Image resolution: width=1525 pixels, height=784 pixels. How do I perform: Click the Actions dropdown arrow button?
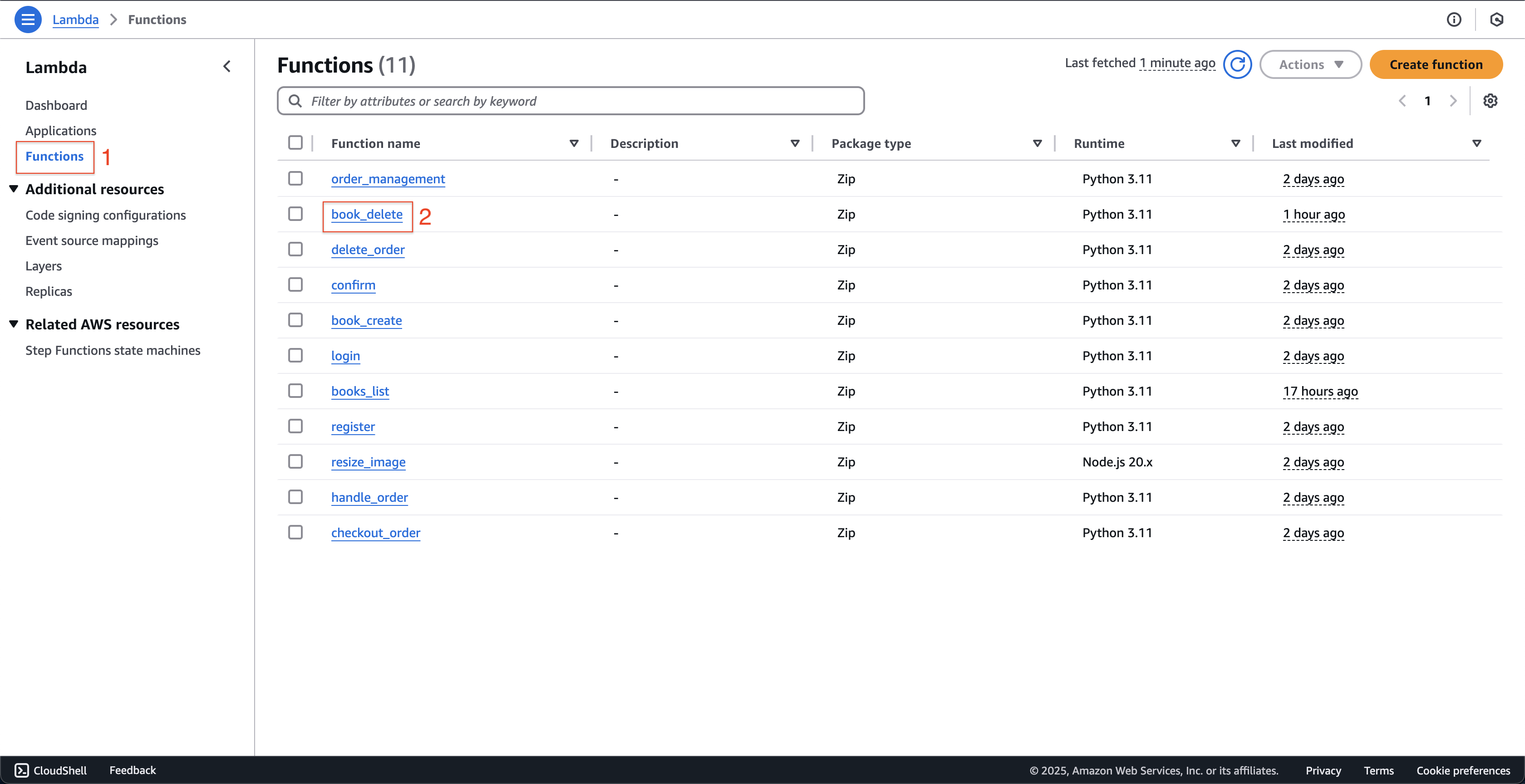click(1339, 64)
